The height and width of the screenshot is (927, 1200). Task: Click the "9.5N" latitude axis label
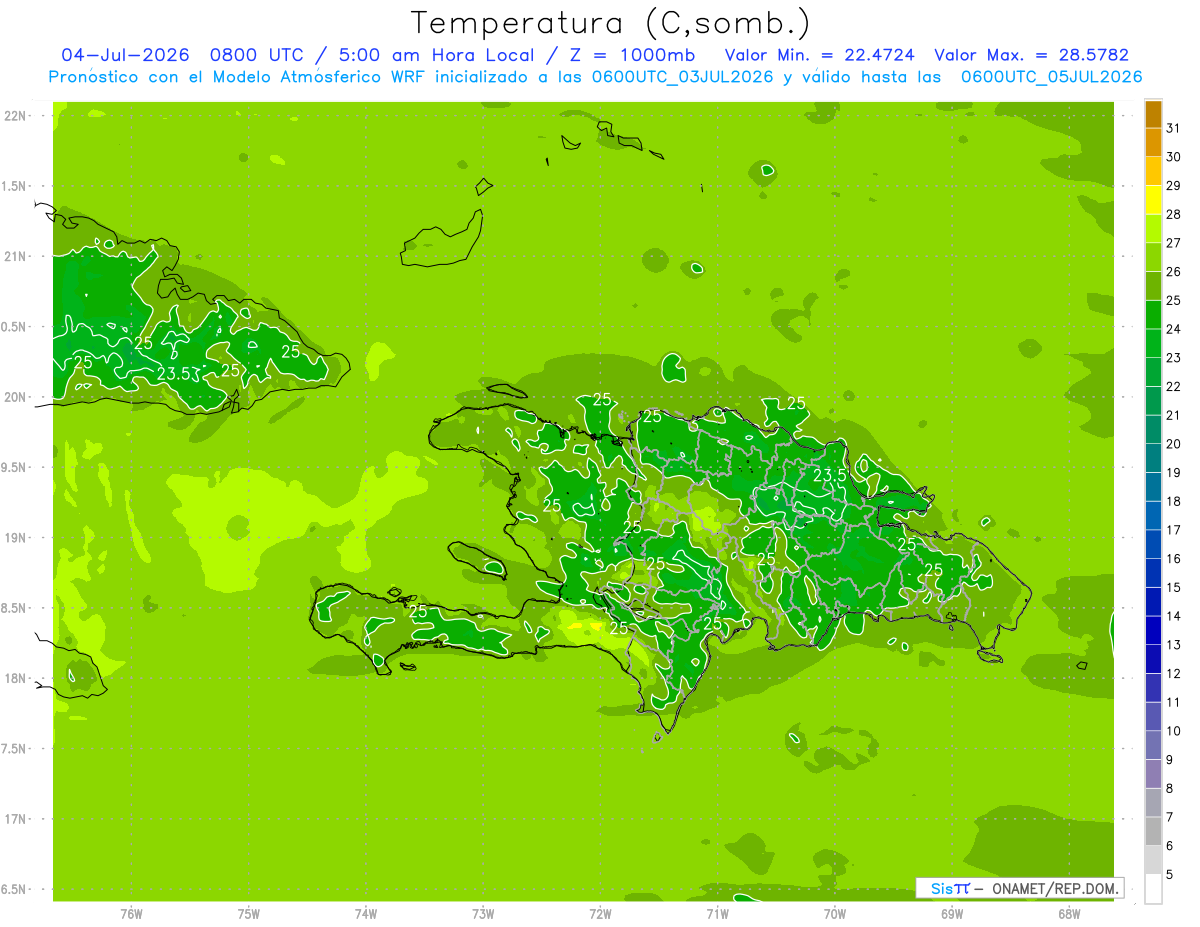coord(15,467)
